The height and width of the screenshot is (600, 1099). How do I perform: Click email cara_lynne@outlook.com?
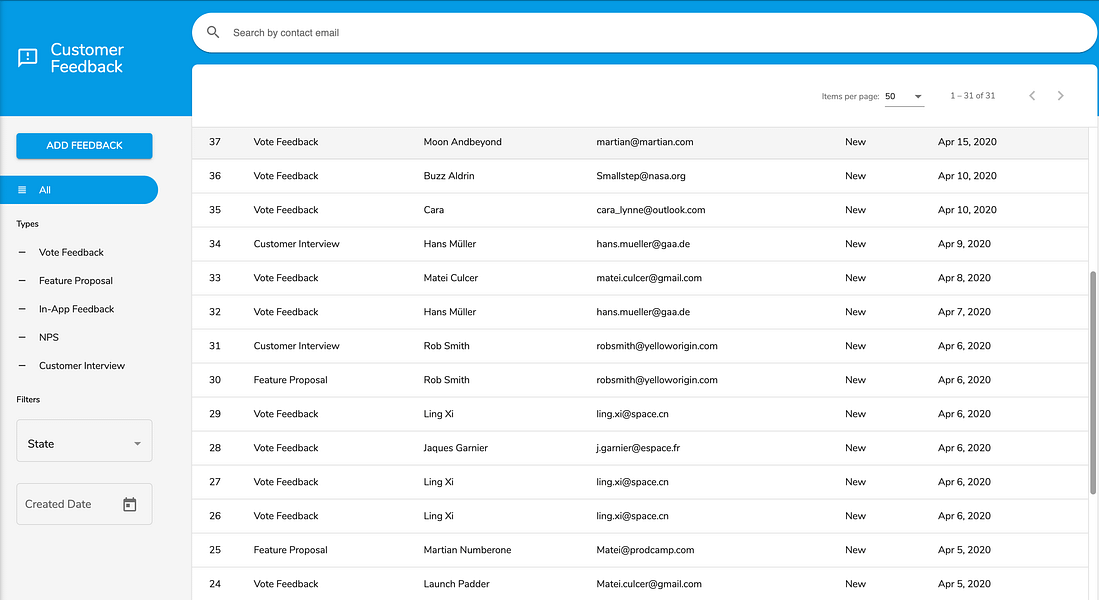pos(650,210)
